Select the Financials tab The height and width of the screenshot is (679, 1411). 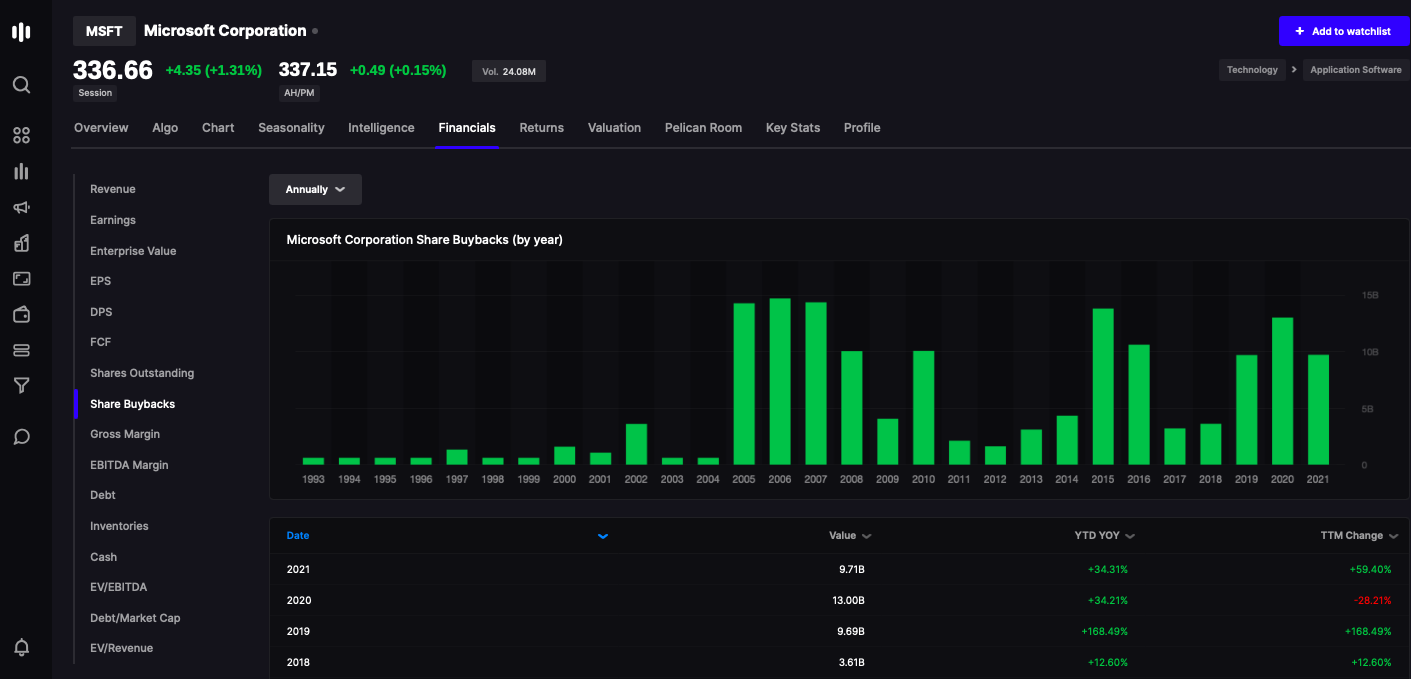click(x=467, y=128)
